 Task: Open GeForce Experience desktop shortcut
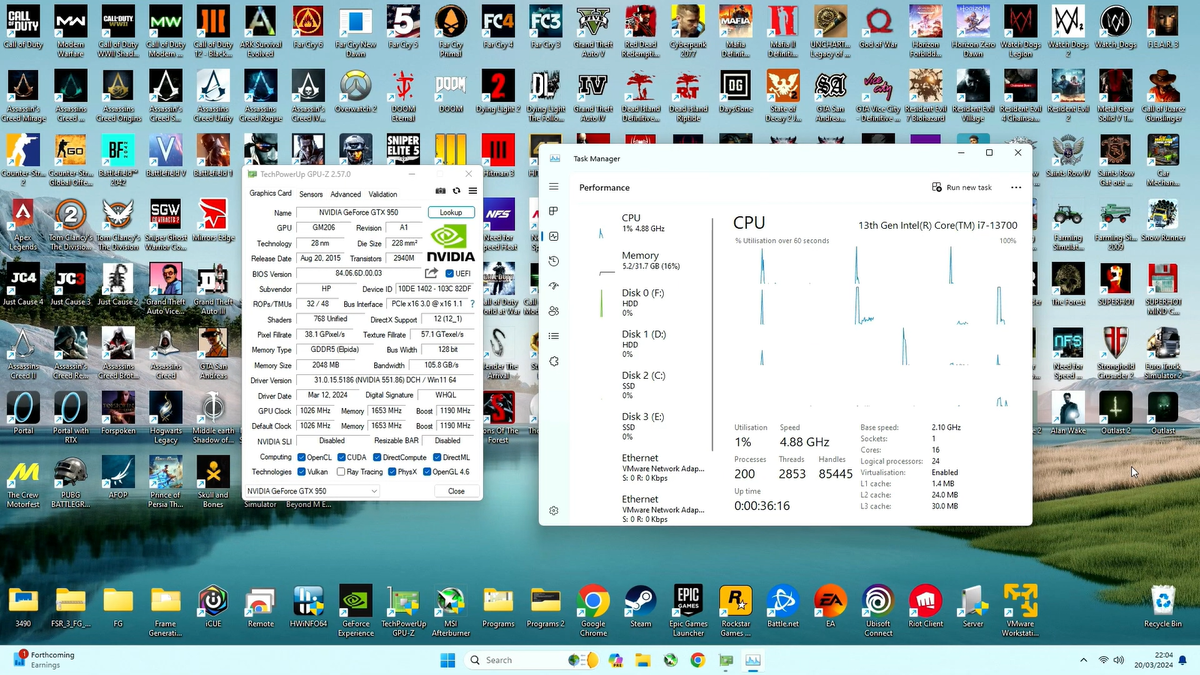[x=355, y=610]
